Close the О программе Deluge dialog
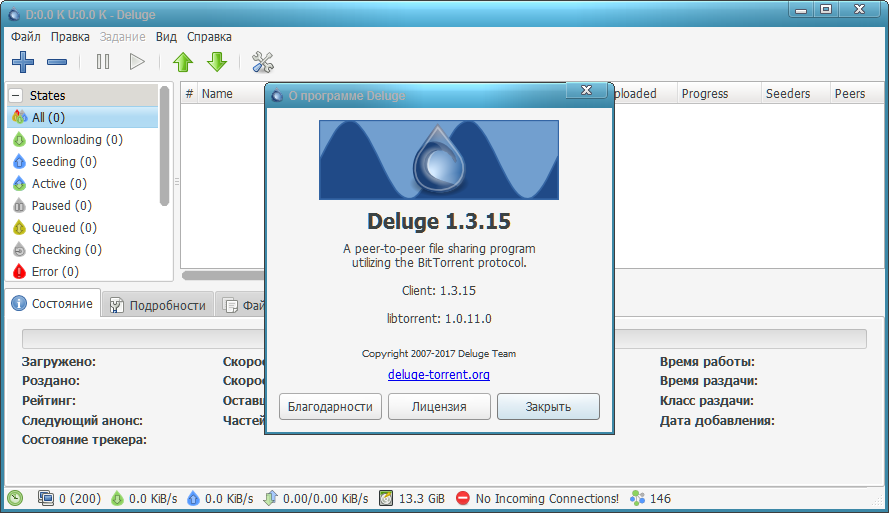 tap(586, 91)
